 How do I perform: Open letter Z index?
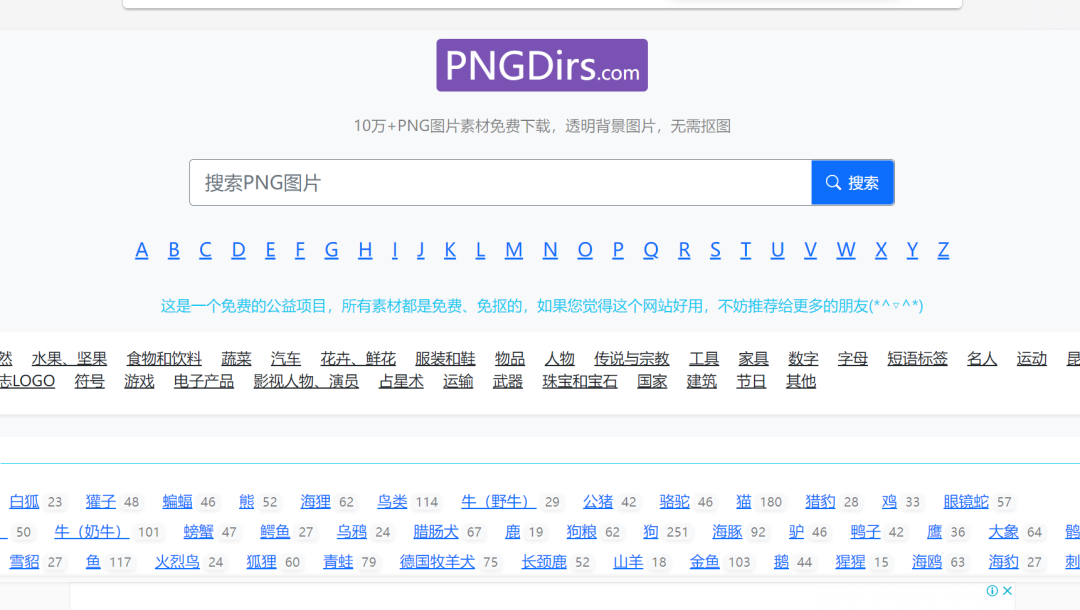[x=943, y=250]
